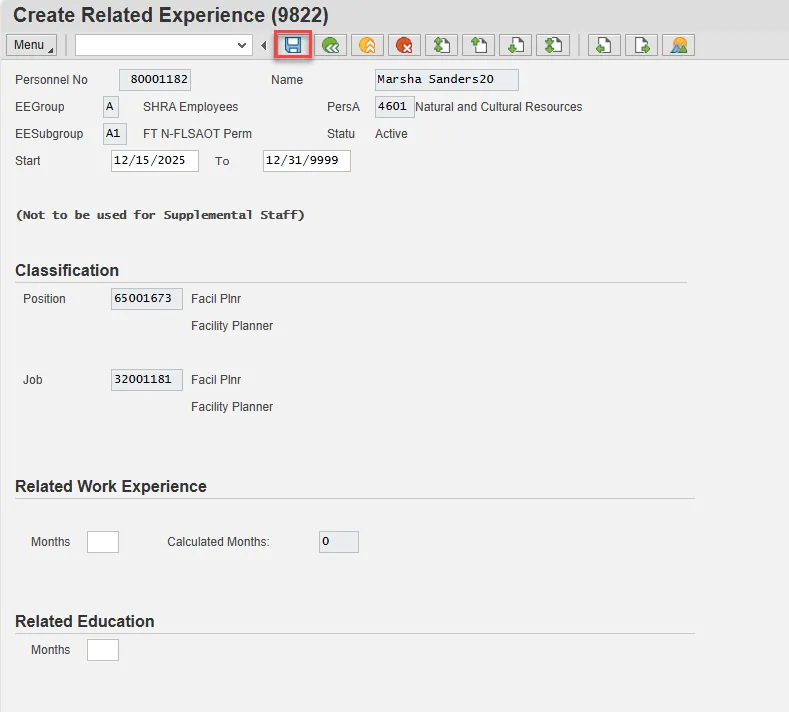789x712 pixels.
Task: Click the green Back arrow icon
Action: point(331,45)
